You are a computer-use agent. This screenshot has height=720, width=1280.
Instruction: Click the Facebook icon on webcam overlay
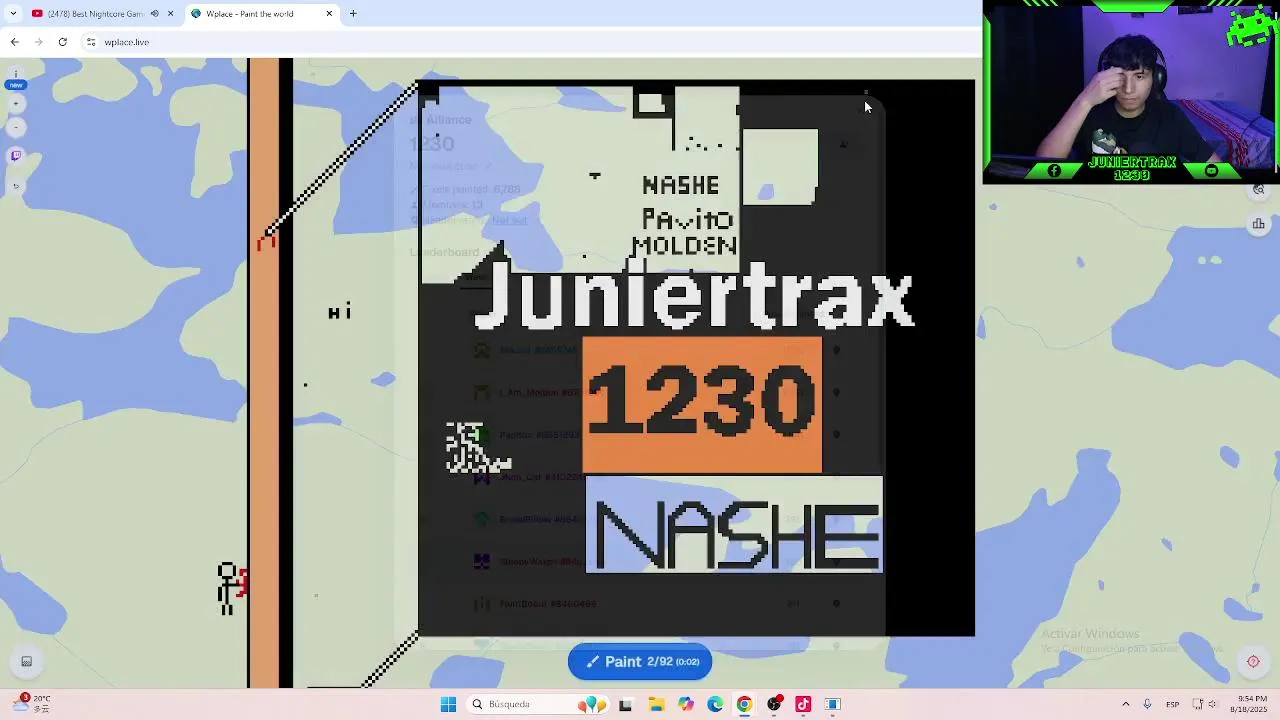click(1054, 171)
